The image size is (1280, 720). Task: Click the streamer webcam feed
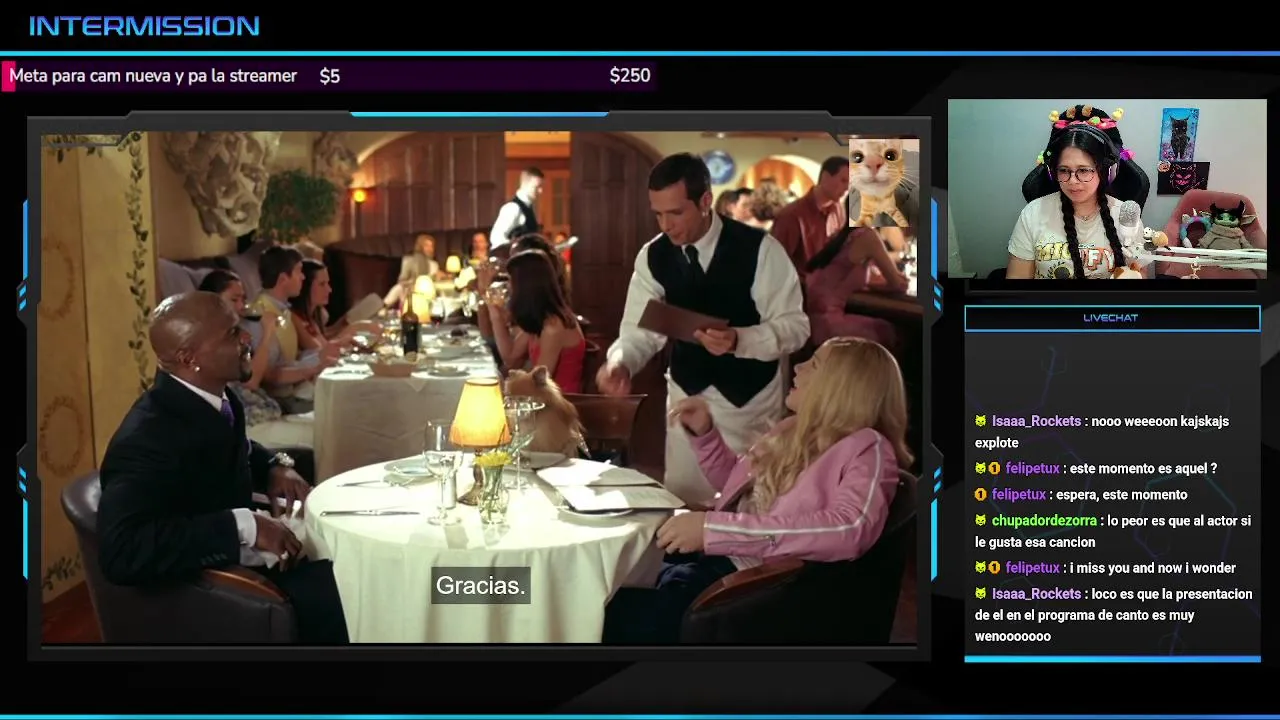click(1107, 189)
